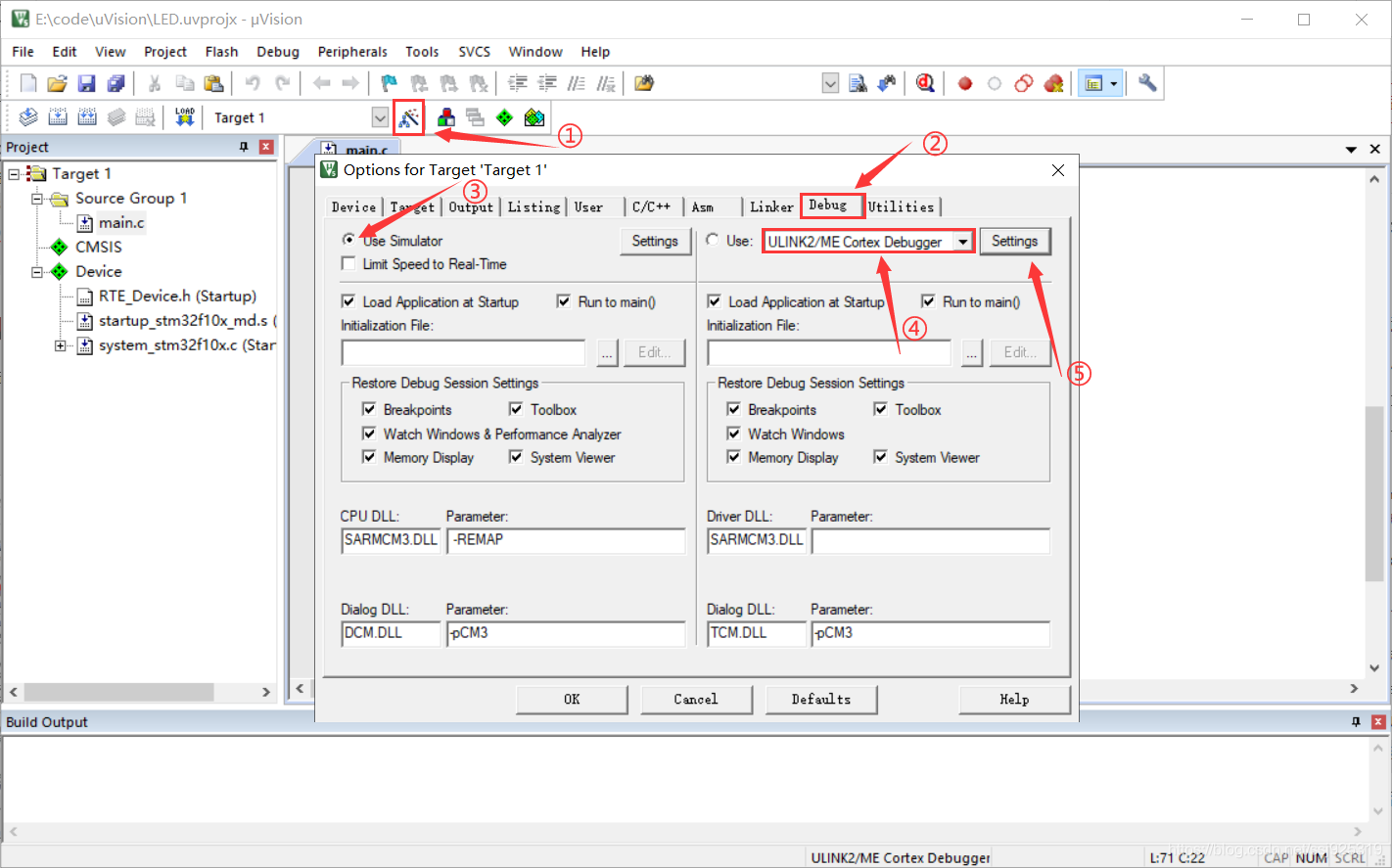Viewport: 1392px width, 868px height.
Task: Click the editor vertical scrollbar thumb
Action: (1374, 494)
